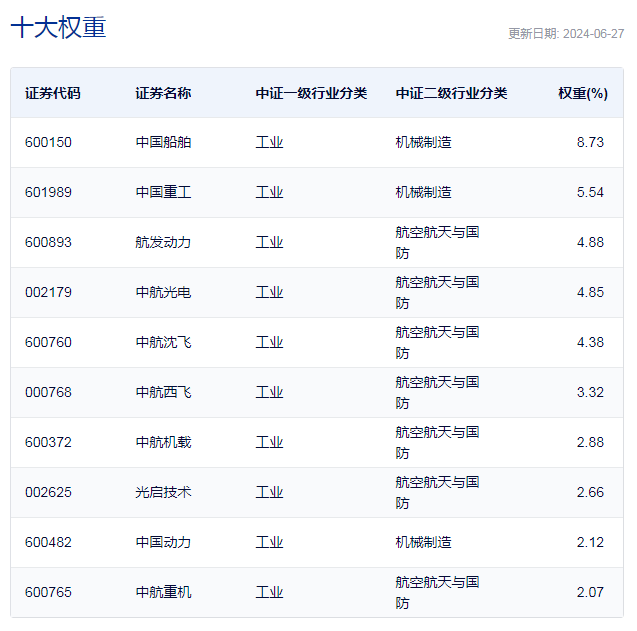Select stock code 600893

click(48, 242)
